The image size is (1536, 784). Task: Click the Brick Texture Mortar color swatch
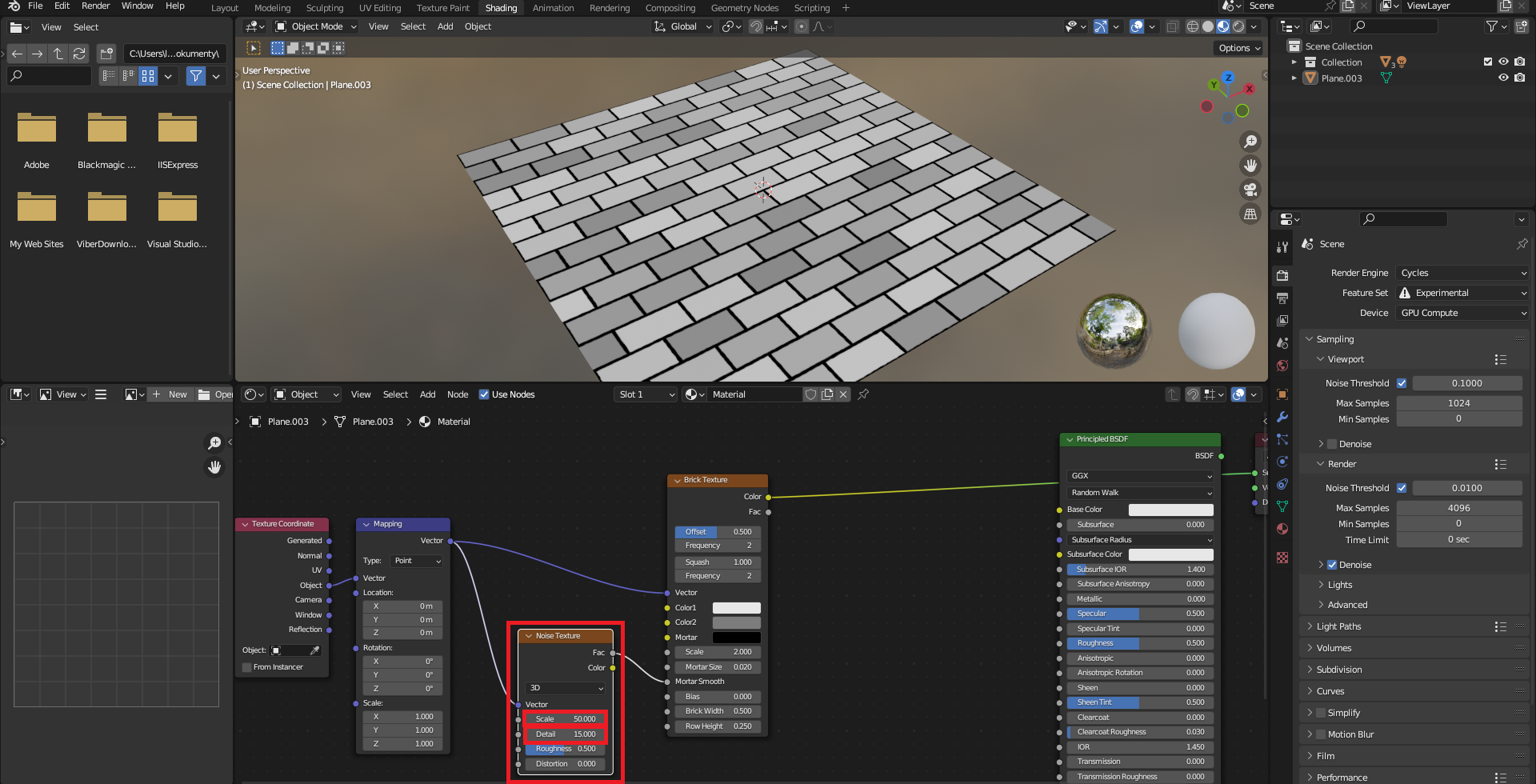736,638
